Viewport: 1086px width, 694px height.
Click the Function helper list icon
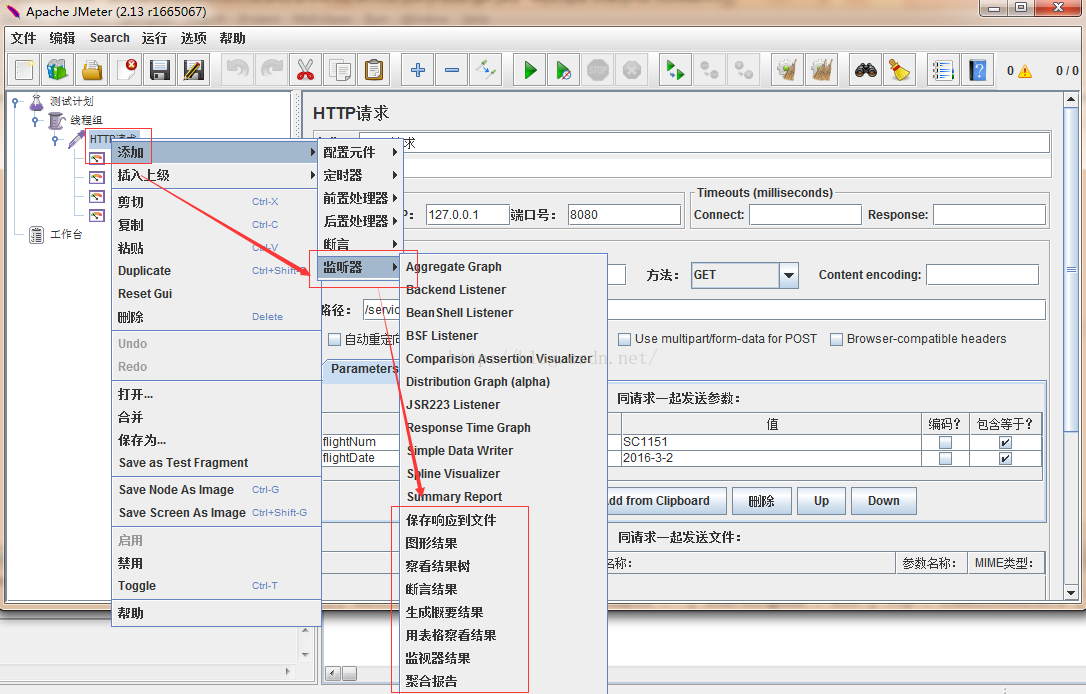click(x=943, y=70)
